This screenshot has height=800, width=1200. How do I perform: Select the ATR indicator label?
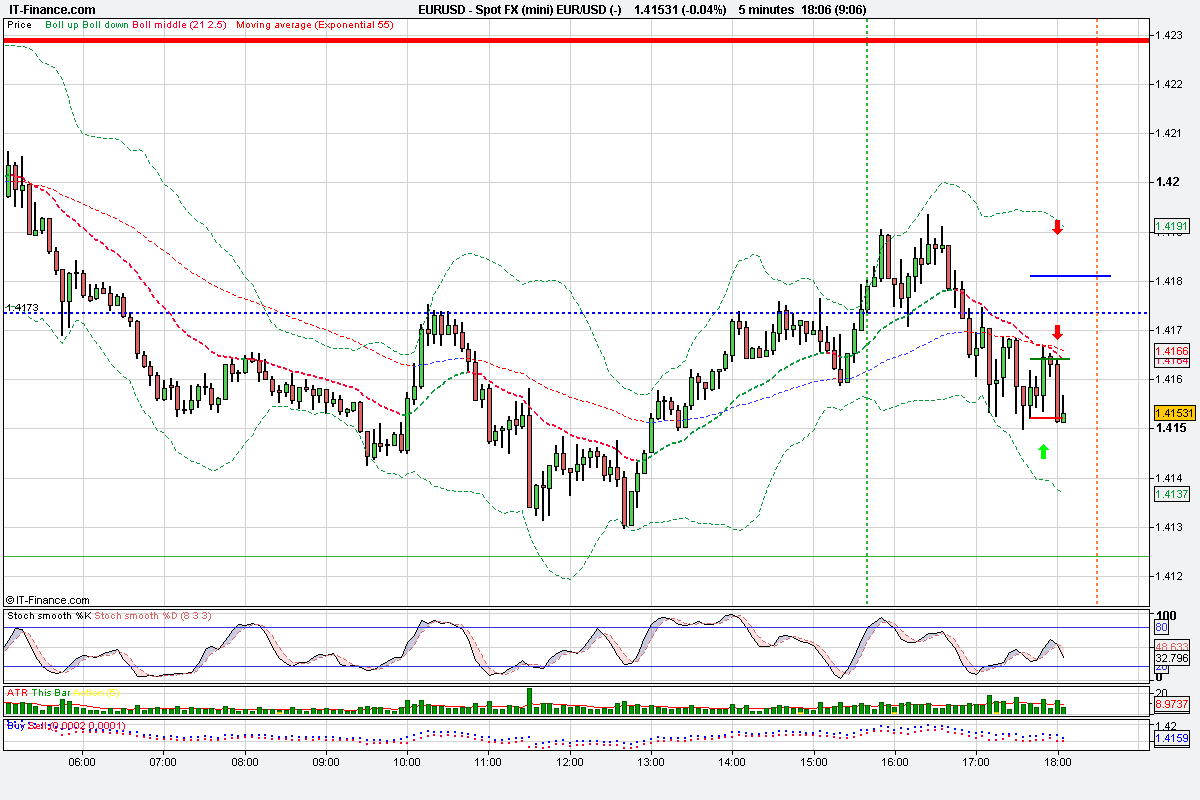click(17, 692)
